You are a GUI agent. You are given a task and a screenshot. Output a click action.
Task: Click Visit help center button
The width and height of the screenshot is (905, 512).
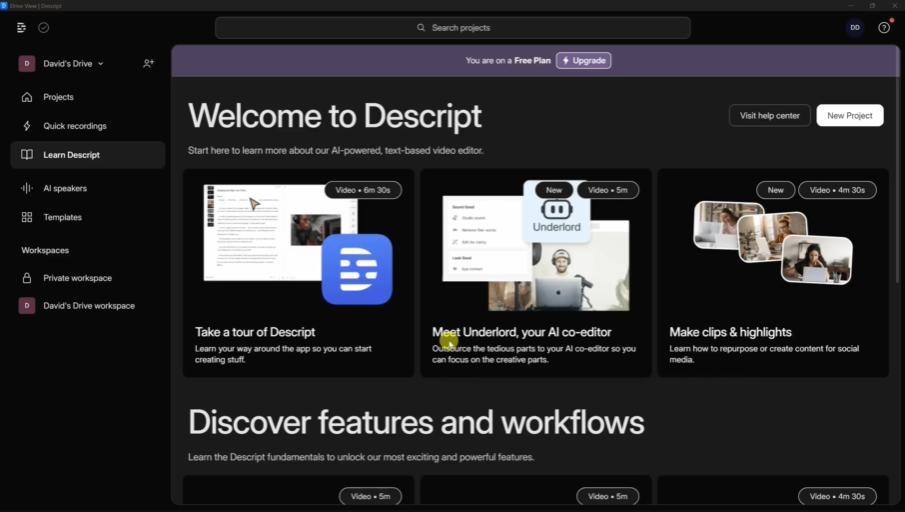[769, 115]
